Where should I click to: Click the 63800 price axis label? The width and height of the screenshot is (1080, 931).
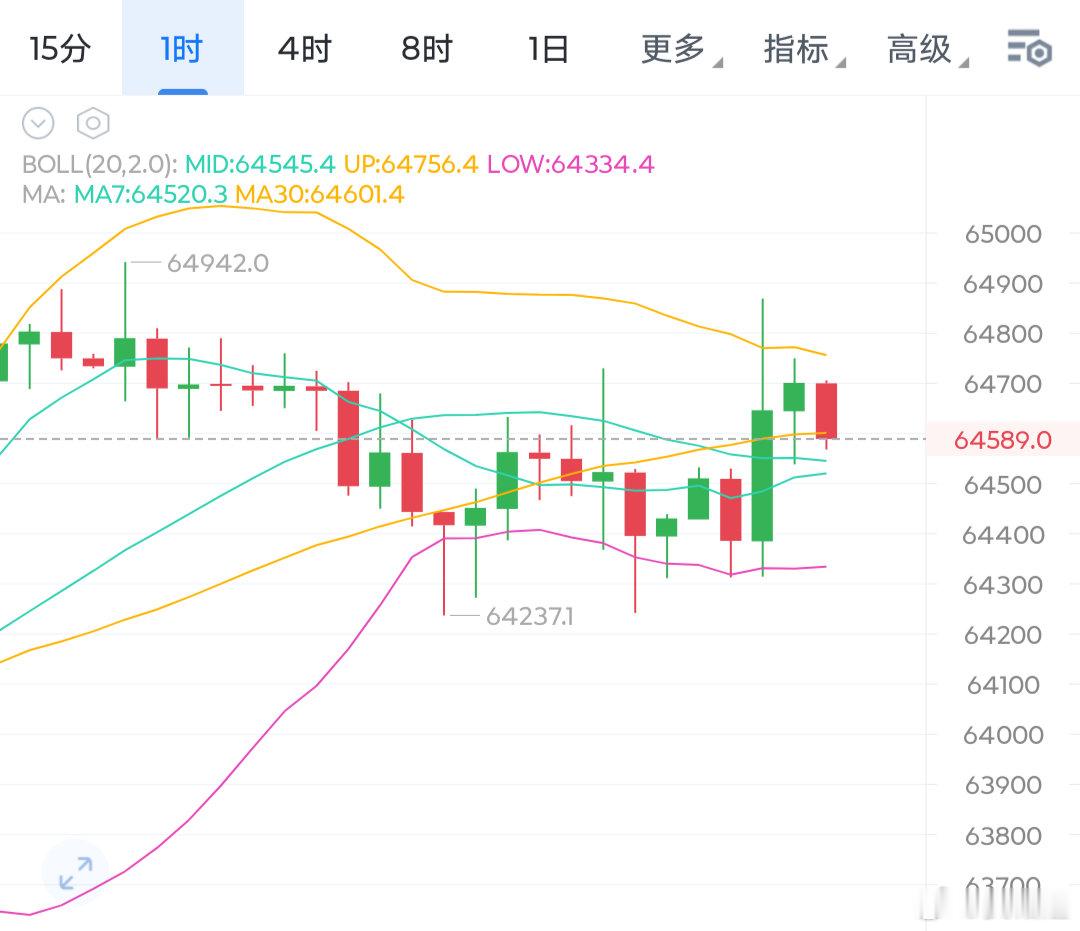tap(1003, 836)
